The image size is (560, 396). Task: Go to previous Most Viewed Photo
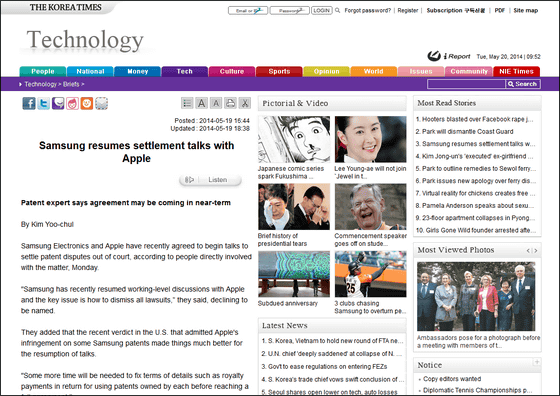tap(528, 251)
